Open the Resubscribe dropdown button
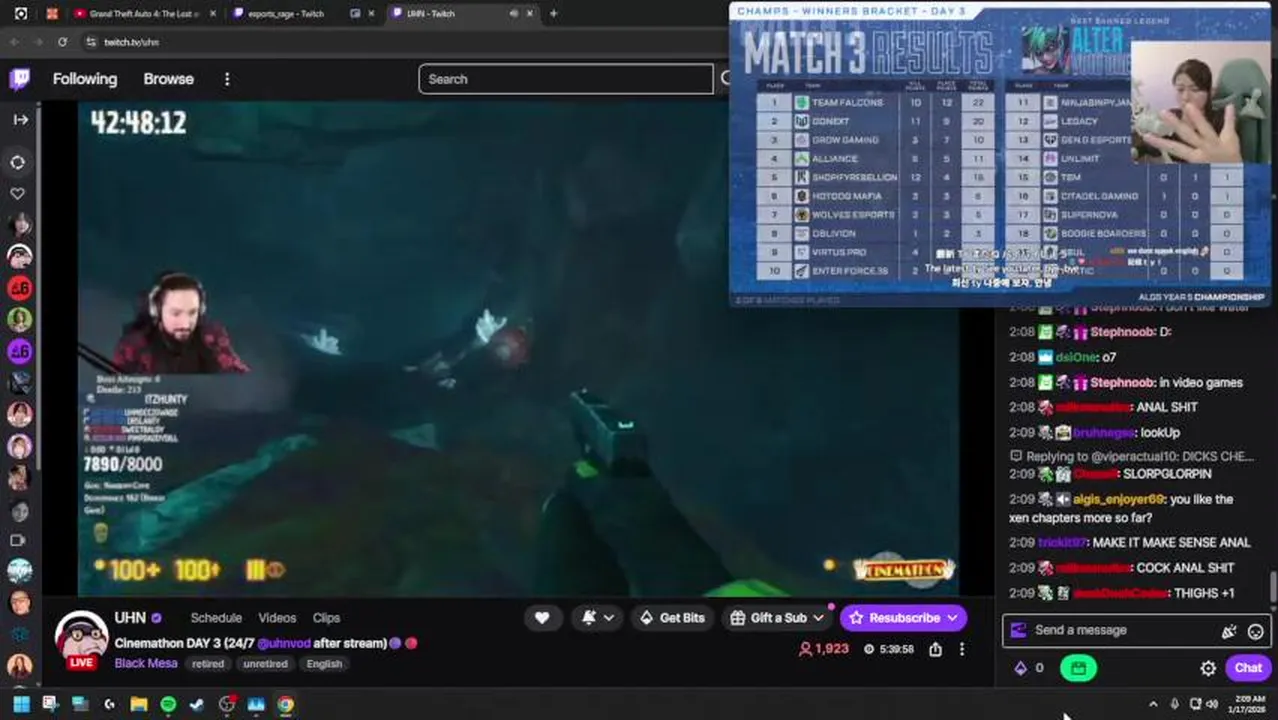 904,618
